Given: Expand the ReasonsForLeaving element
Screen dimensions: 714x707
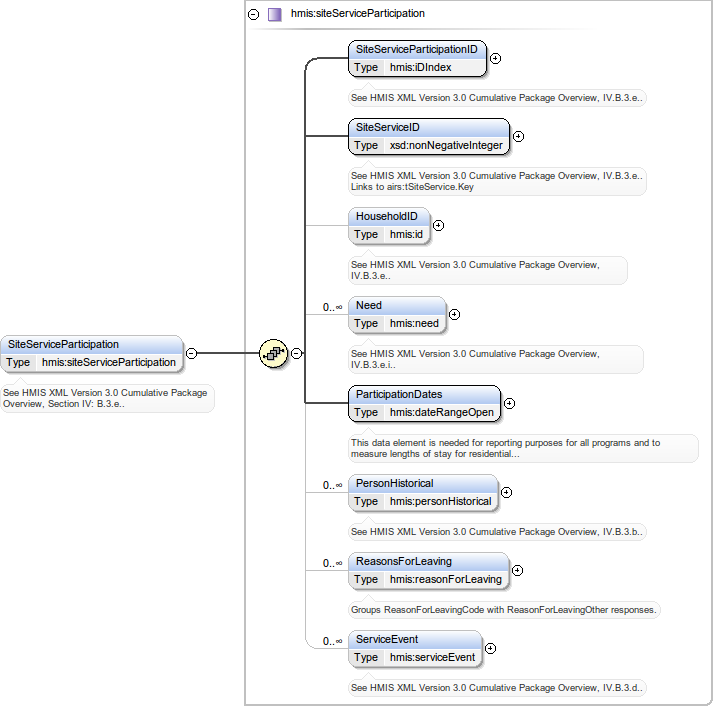Looking at the screenshot, I should pos(517,570).
